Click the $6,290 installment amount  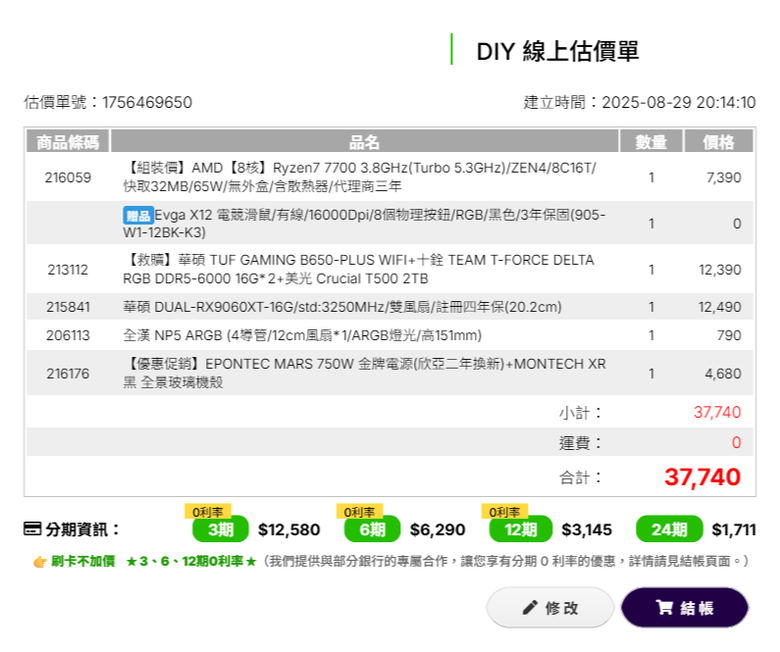(437, 530)
